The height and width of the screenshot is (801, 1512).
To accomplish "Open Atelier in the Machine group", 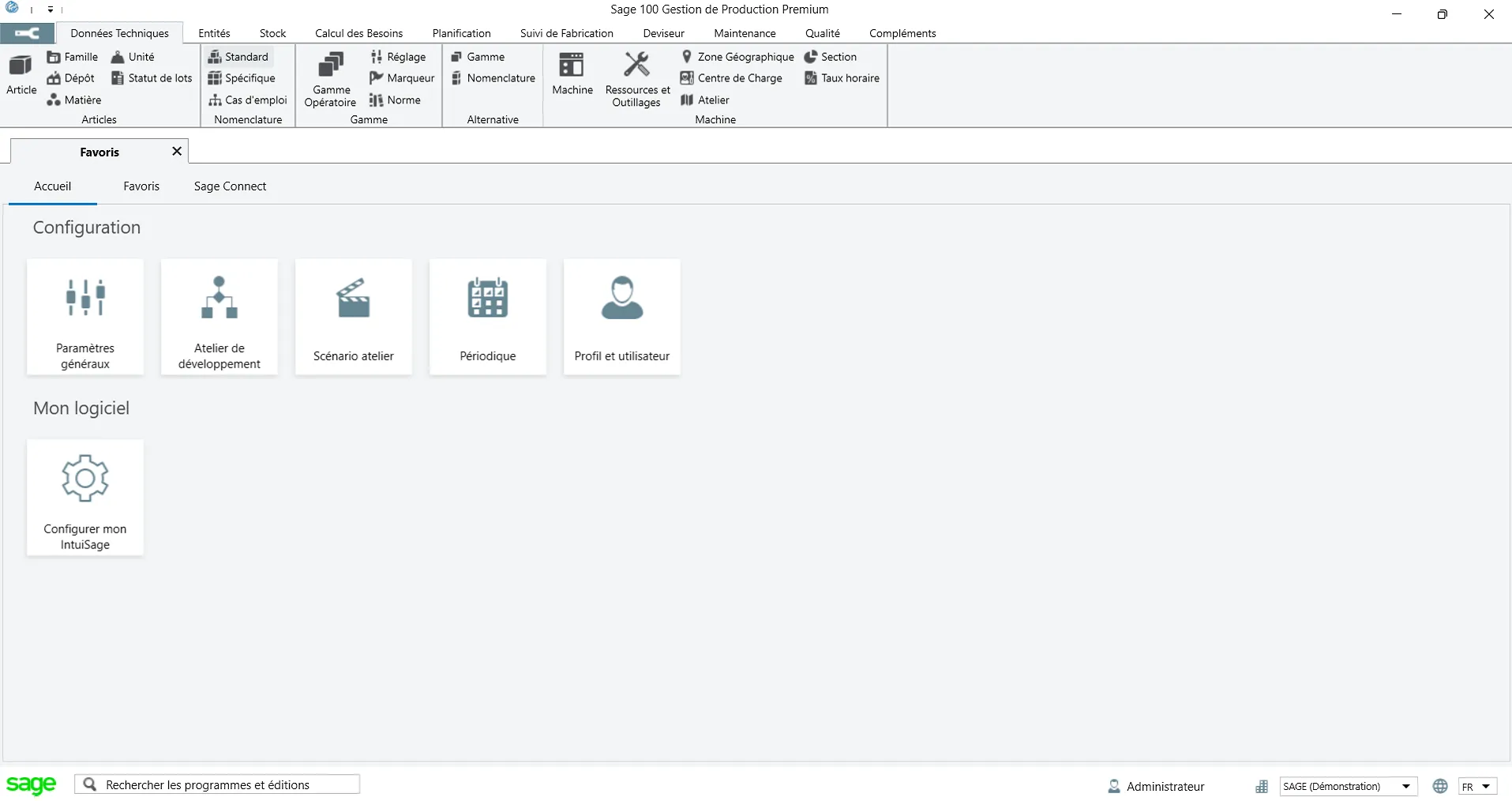I will 705,100.
